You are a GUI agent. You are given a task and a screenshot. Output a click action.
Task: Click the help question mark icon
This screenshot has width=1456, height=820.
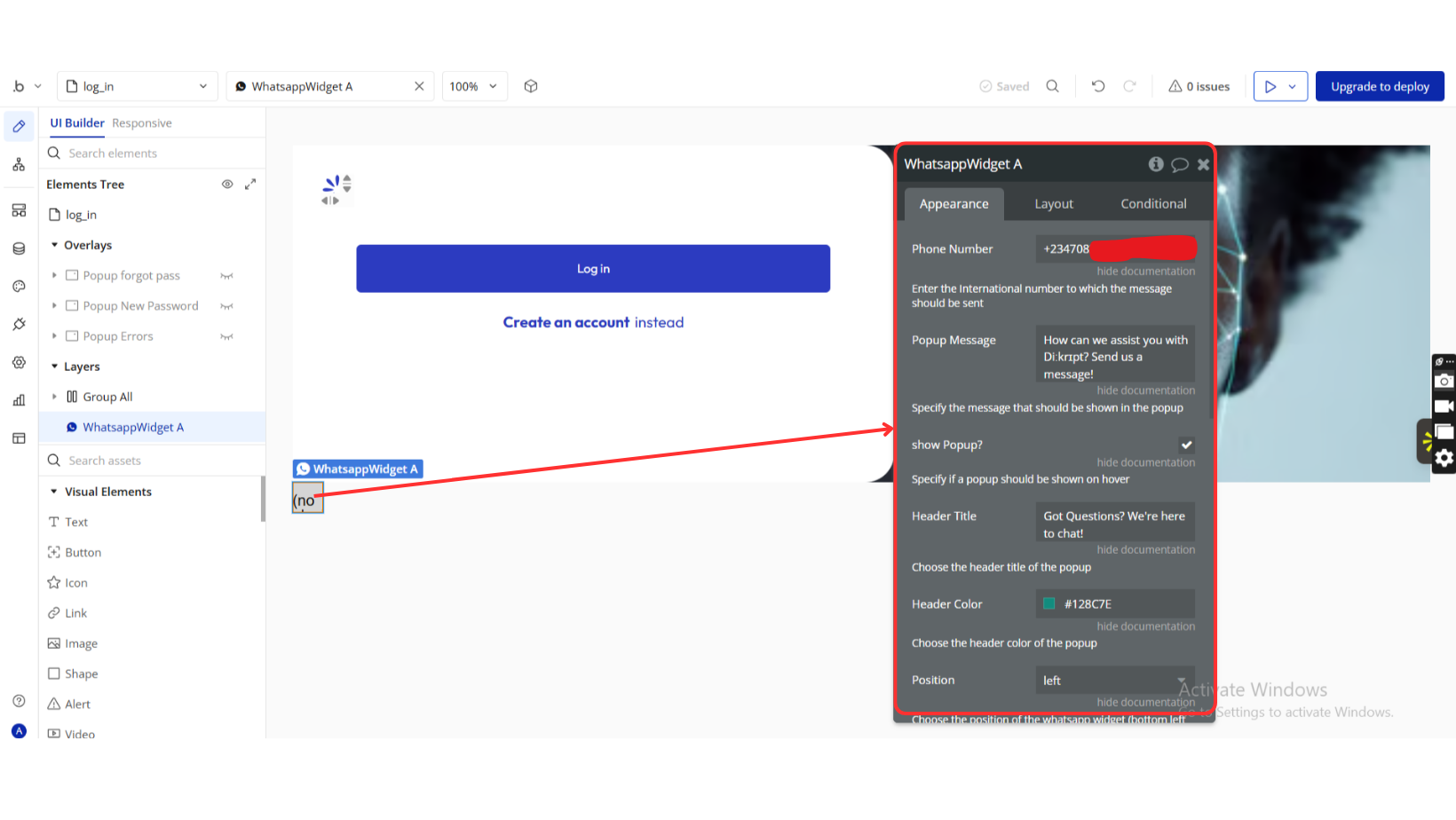point(19,701)
